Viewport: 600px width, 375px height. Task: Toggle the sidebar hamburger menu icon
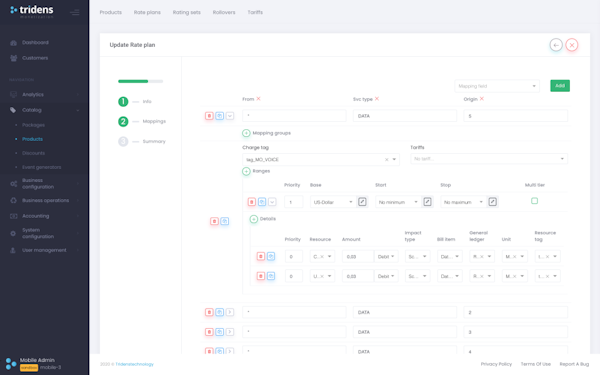75,12
